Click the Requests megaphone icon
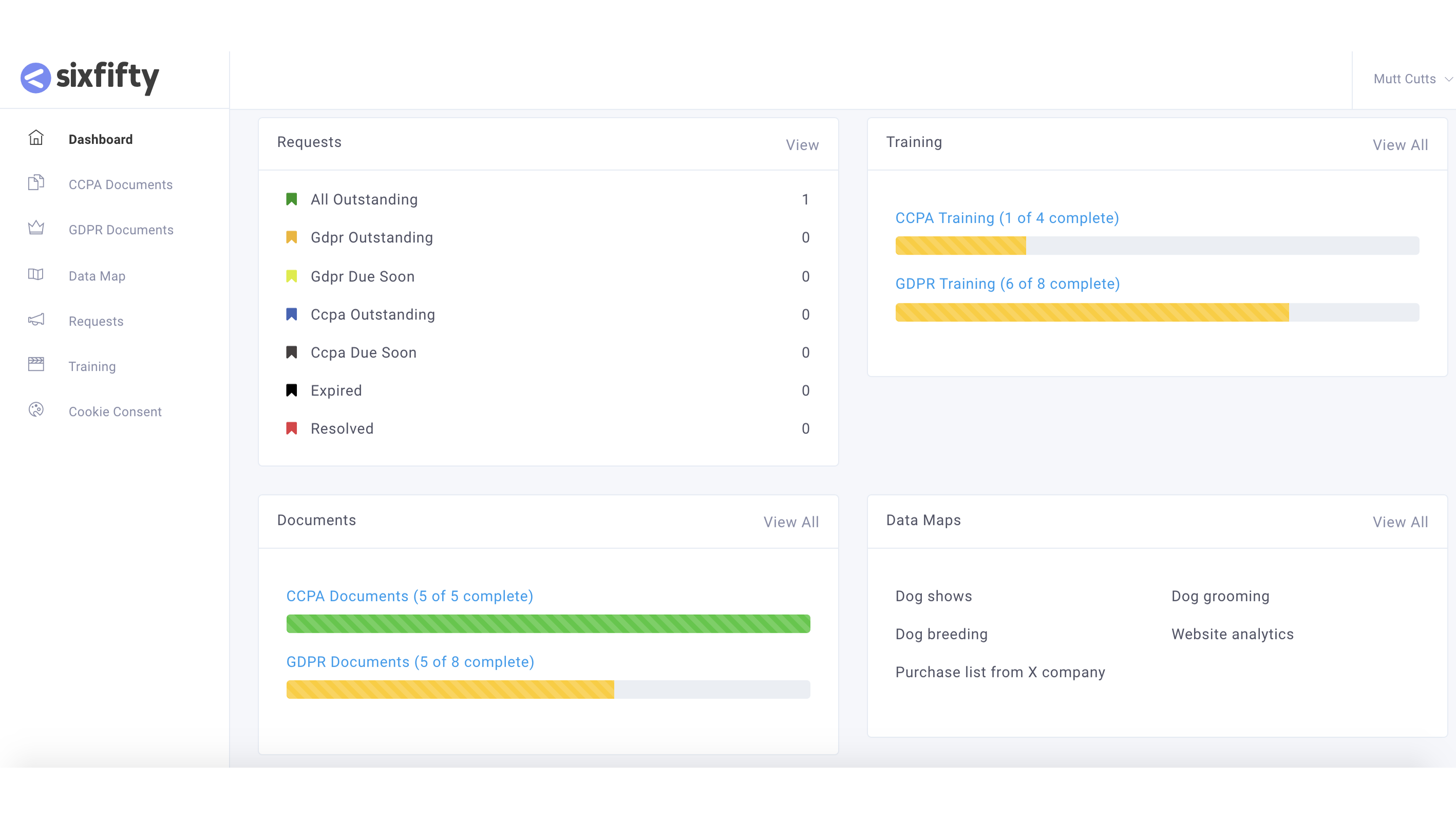Image resolution: width=1456 pixels, height=819 pixels. (x=36, y=319)
